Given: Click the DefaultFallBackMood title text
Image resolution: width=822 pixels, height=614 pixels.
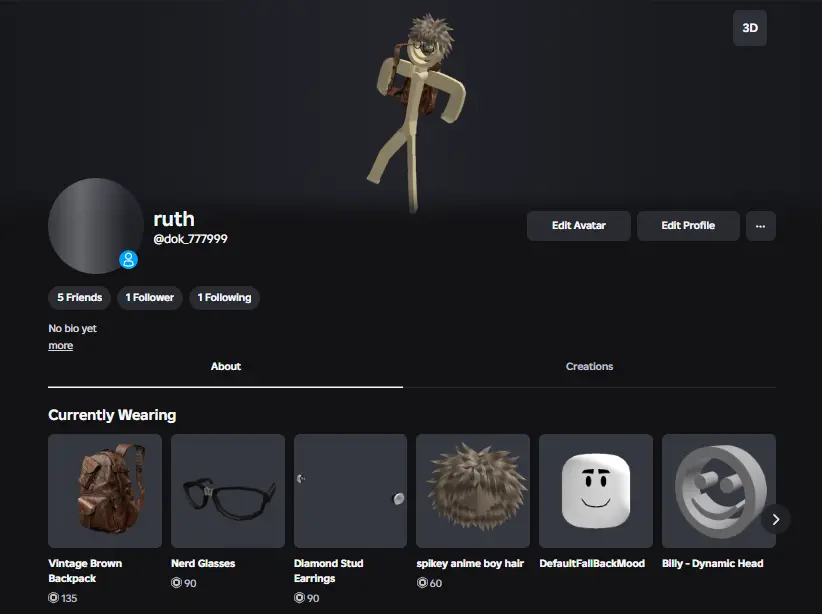Looking at the screenshot, I should 592,564.
